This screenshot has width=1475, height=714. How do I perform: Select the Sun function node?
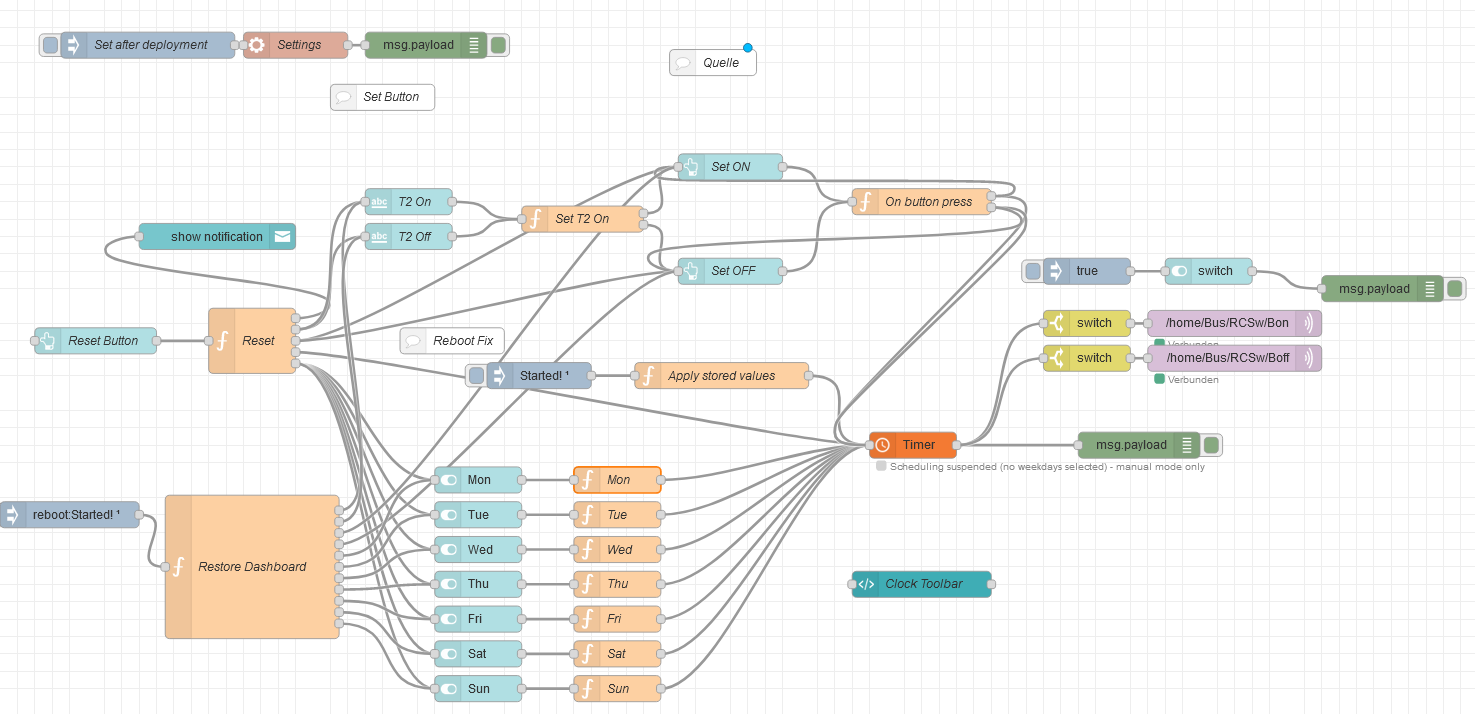pyautogui.click(x=617, y=689)
